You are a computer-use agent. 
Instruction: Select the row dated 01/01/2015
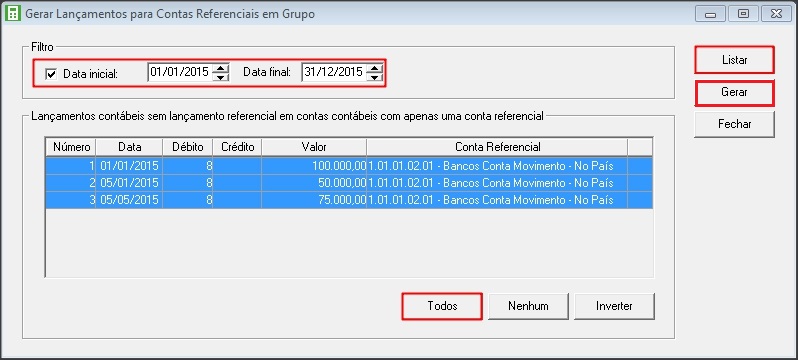point(349,166)
